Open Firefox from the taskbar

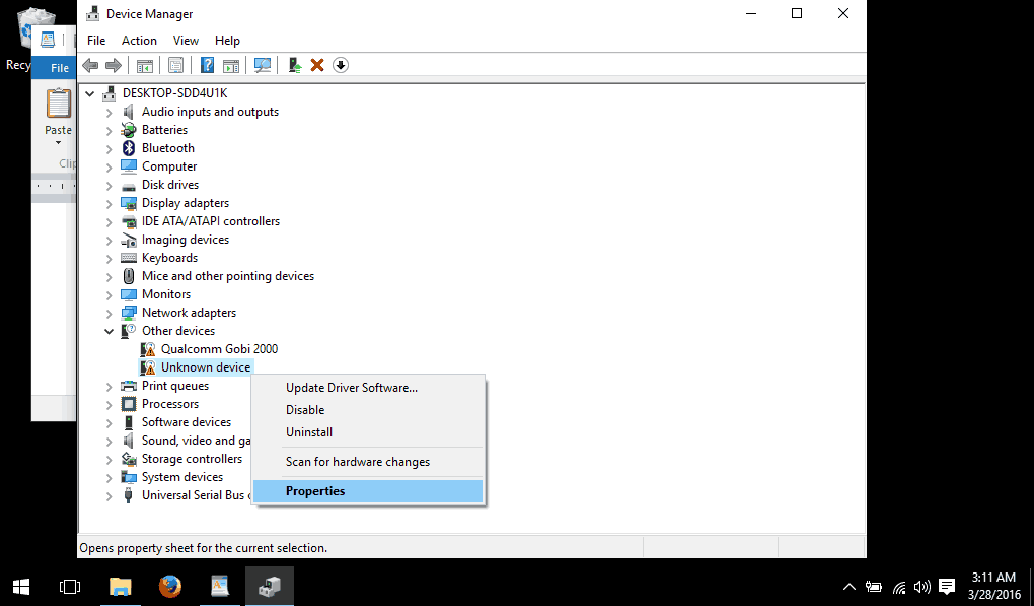(170, 586)
